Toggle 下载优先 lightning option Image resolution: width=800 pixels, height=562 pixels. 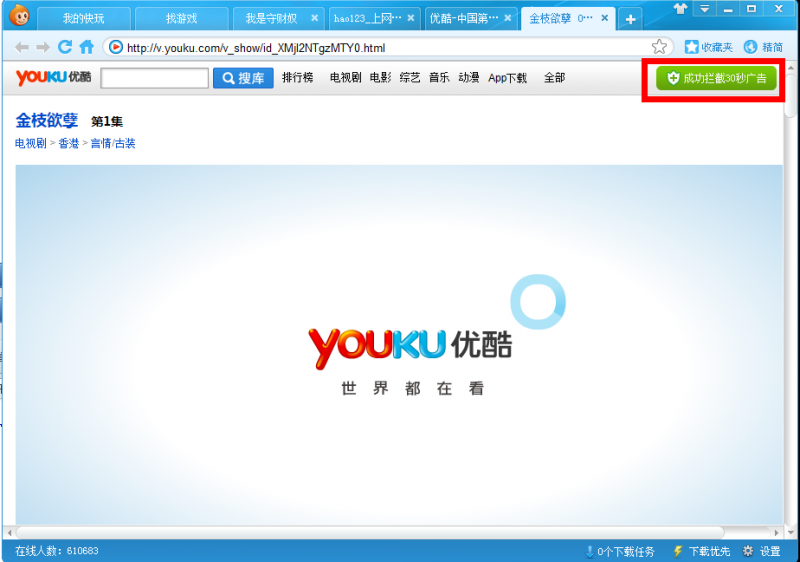(x=702, y=551)
